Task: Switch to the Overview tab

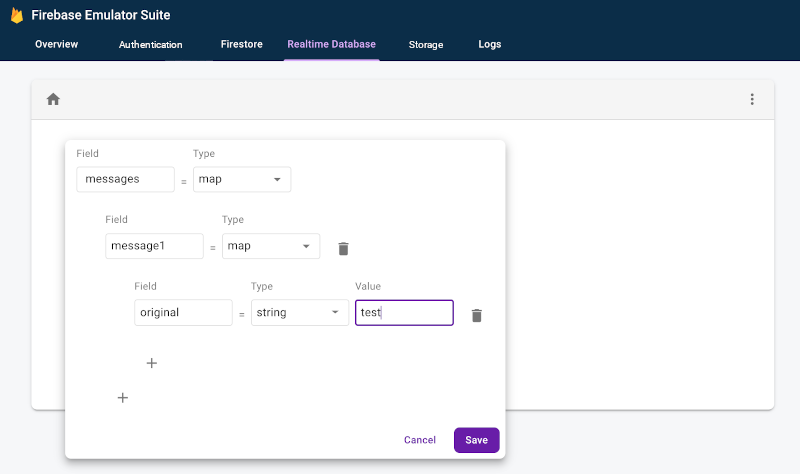Action: [x=56, y=44]
